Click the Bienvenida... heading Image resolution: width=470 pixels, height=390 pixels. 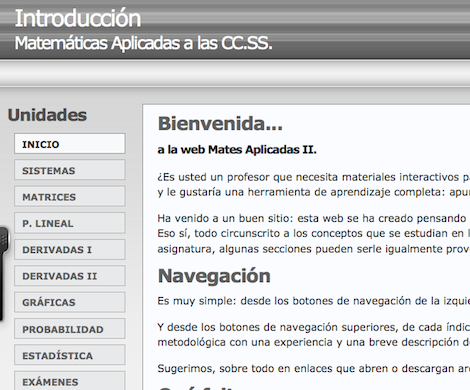click(220, 124)
